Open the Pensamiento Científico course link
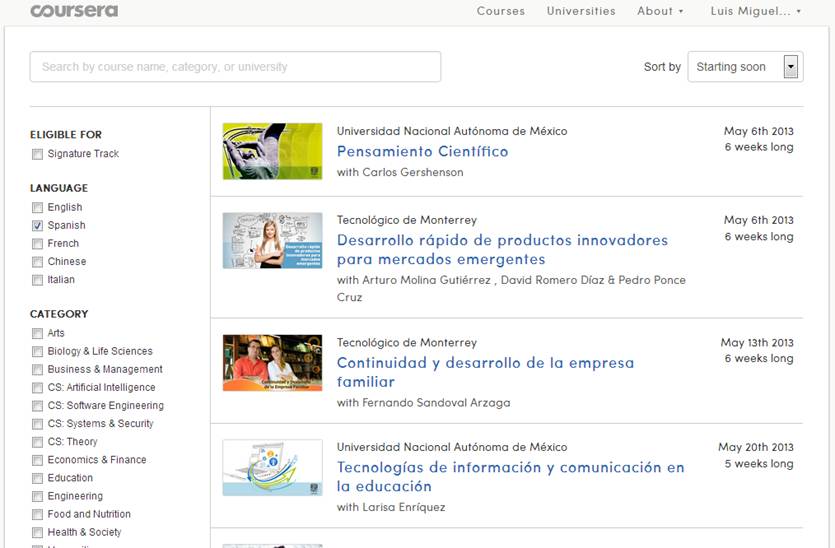The image size is (835, 548). [x=422, y=152]
